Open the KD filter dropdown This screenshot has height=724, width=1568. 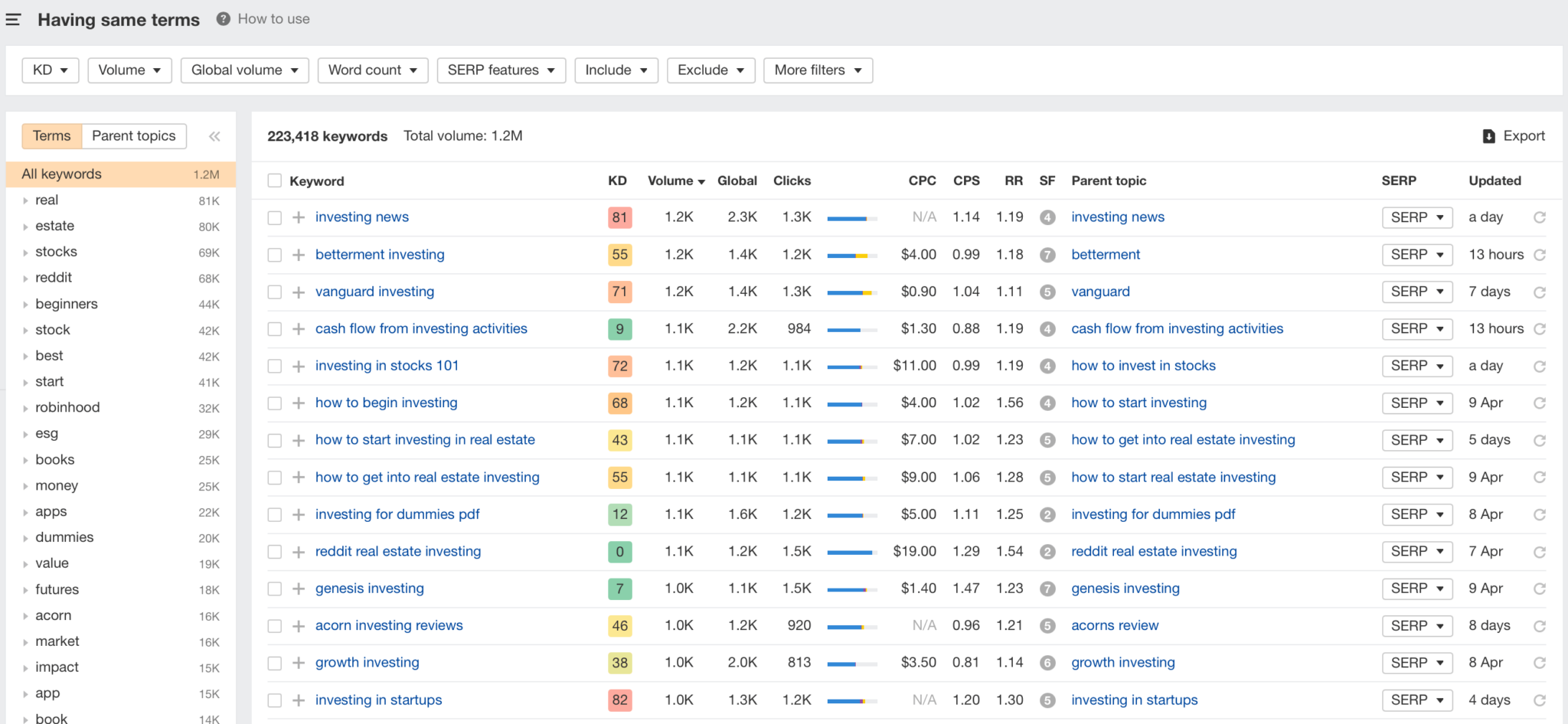(x=51, y=70)
